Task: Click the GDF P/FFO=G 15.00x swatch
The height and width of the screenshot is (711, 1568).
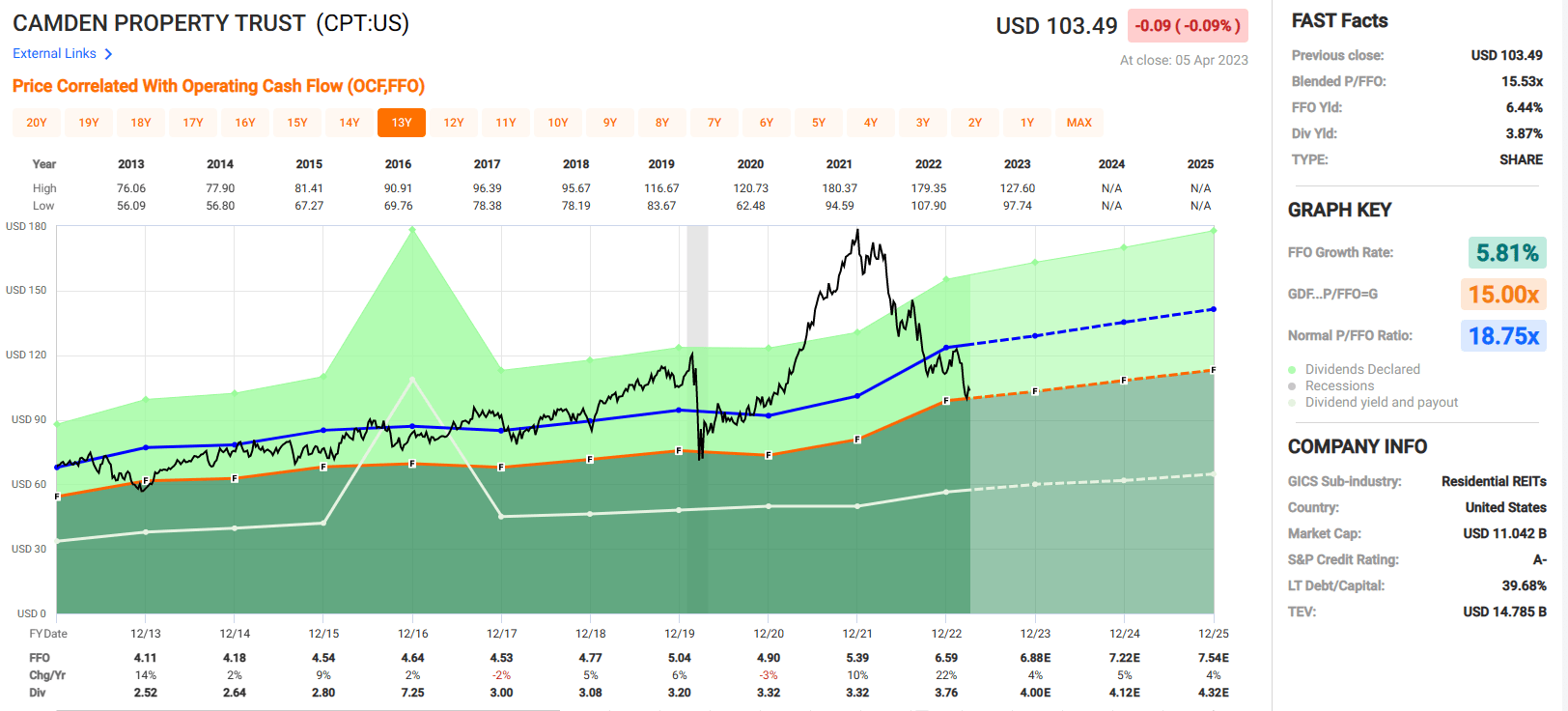Action: tap(1503, 295)
